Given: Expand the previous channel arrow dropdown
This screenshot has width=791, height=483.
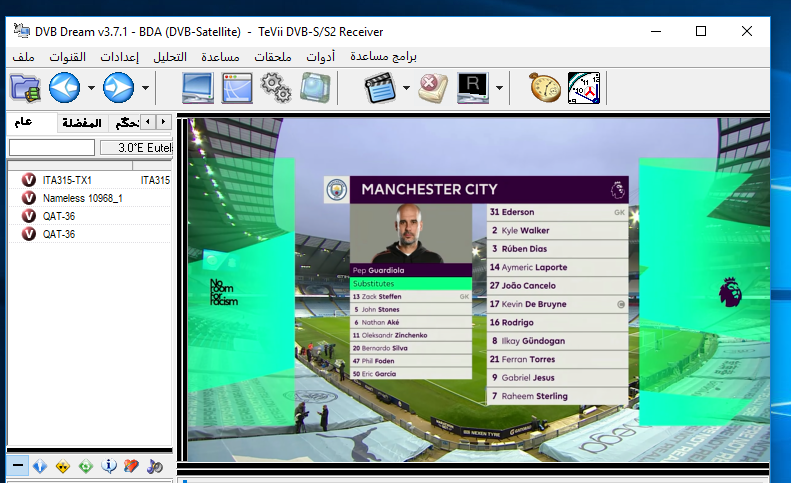Looking at the screenshot, I should 91,88.
